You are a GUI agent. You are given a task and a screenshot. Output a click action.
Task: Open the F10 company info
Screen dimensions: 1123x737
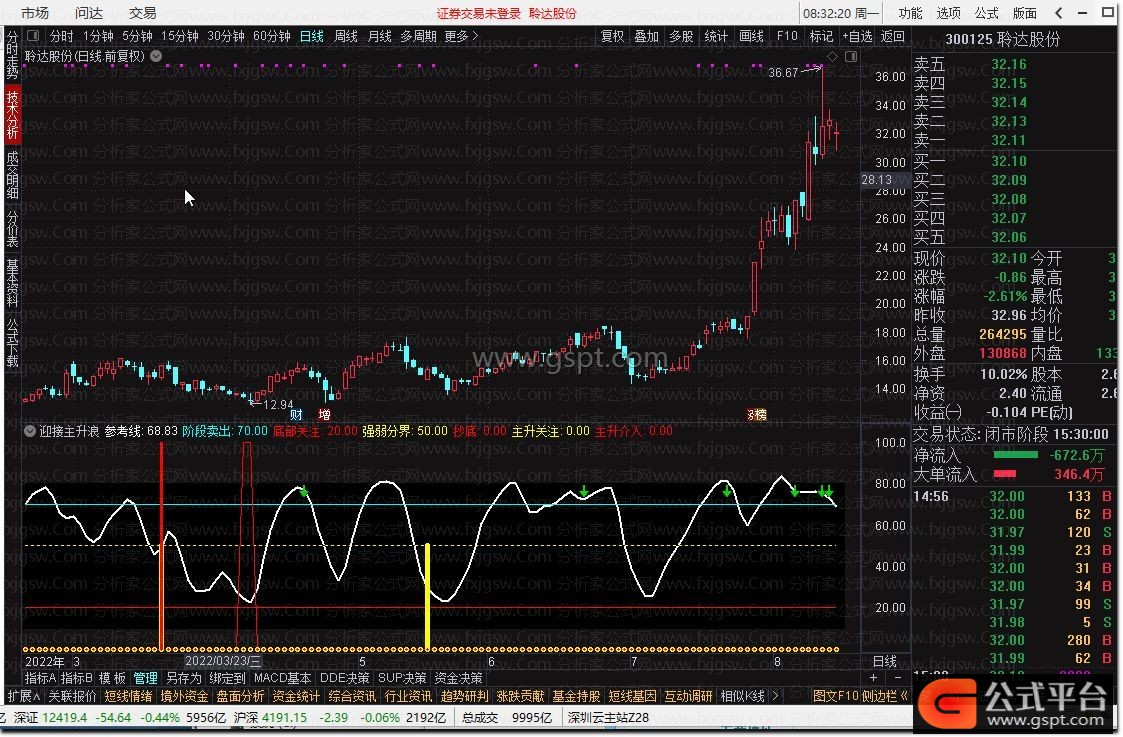(x=787, y=36)
